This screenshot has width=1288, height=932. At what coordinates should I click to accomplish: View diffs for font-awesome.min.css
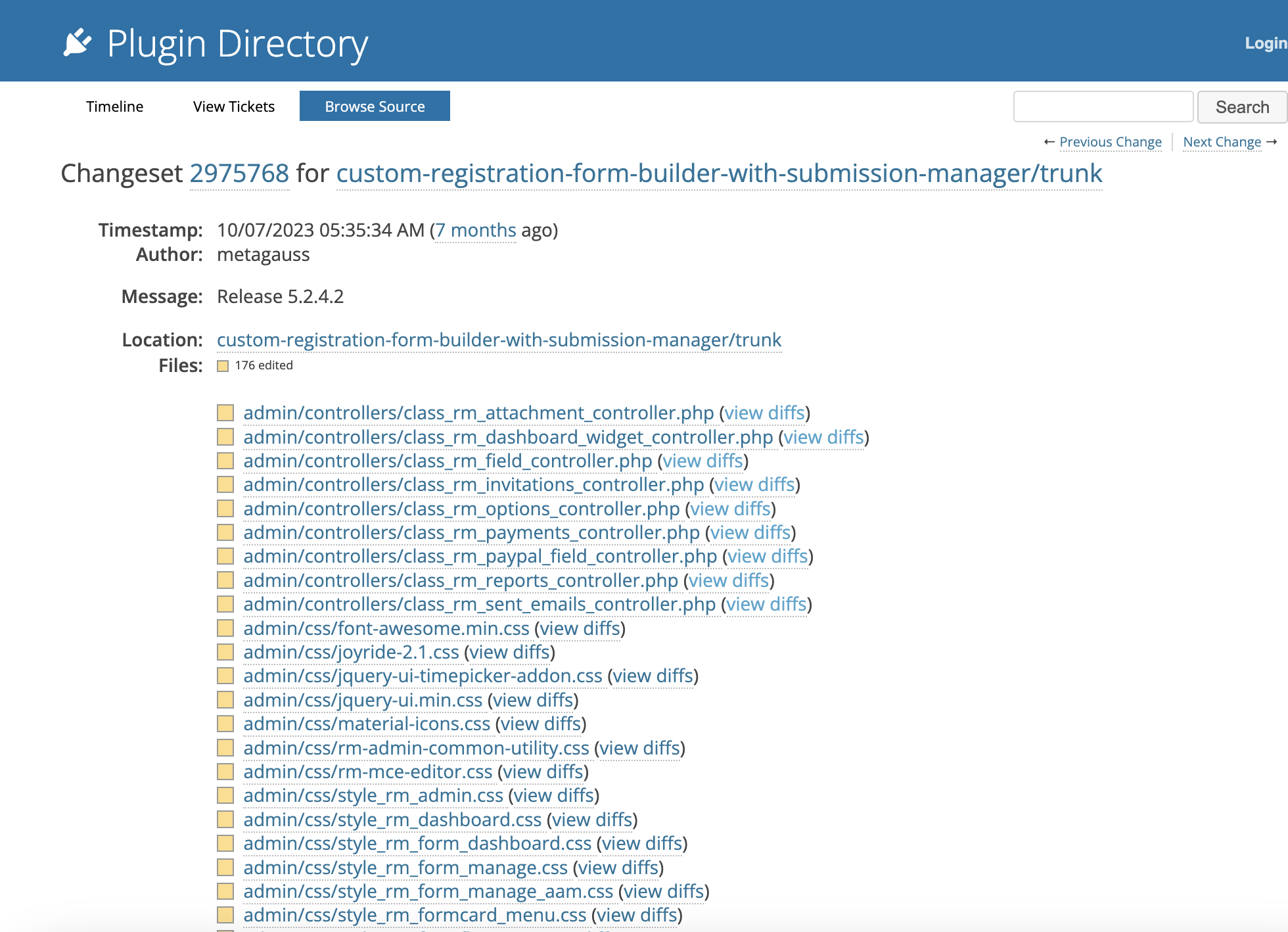[580, 628]
